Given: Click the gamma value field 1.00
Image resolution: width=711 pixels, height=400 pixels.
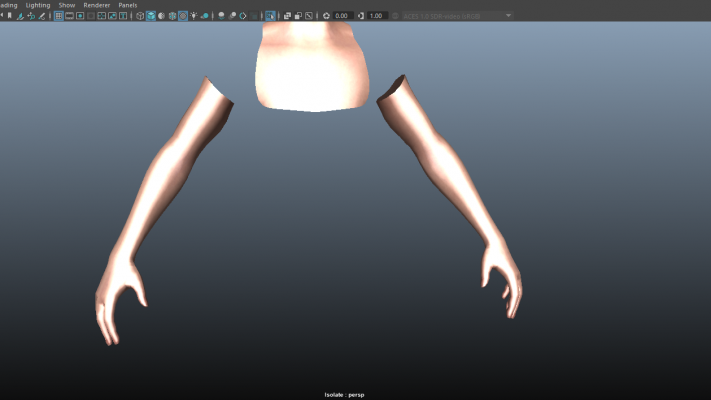Looking at the screenshot, I should tap(377, 16).
